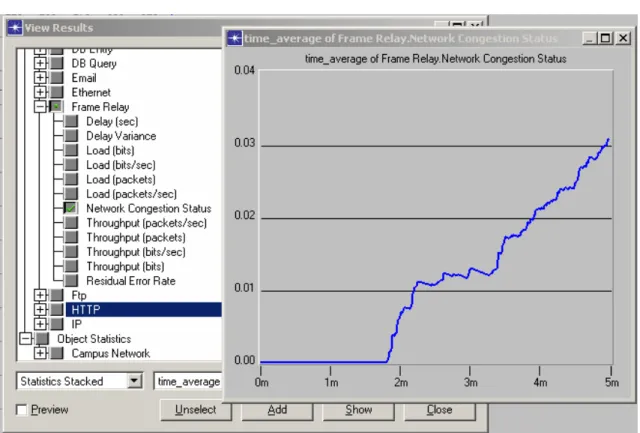This screenshot has width=640, height=433.
Task: Check the Throughput (packets) box
Action: [71, 237]
